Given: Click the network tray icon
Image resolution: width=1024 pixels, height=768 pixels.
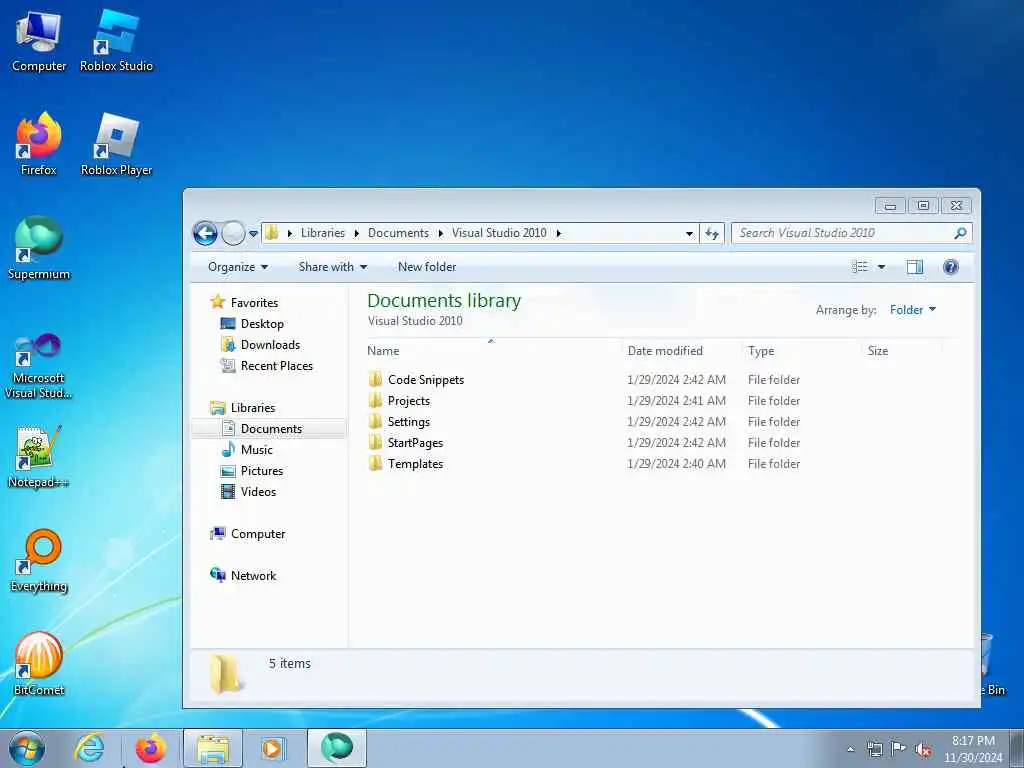Looking at the screenshot, I should pos(874,749).
